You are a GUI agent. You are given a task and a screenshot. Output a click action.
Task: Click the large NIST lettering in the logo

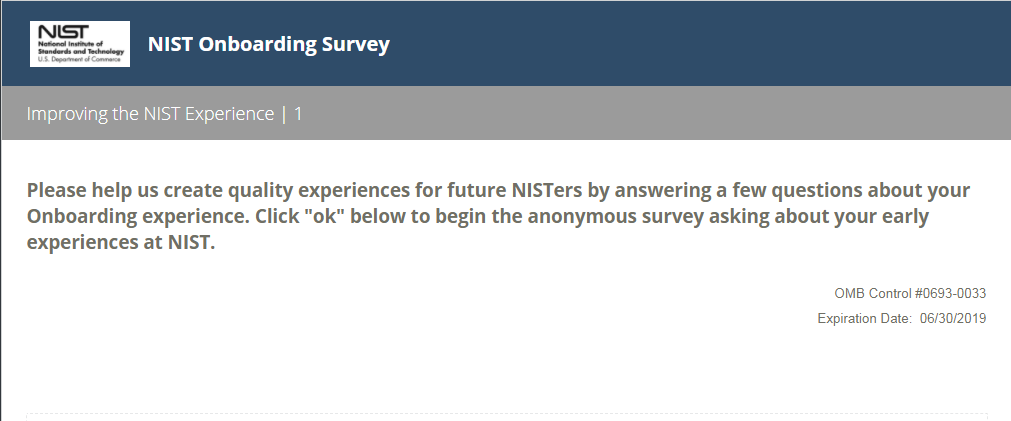(58, 31)
